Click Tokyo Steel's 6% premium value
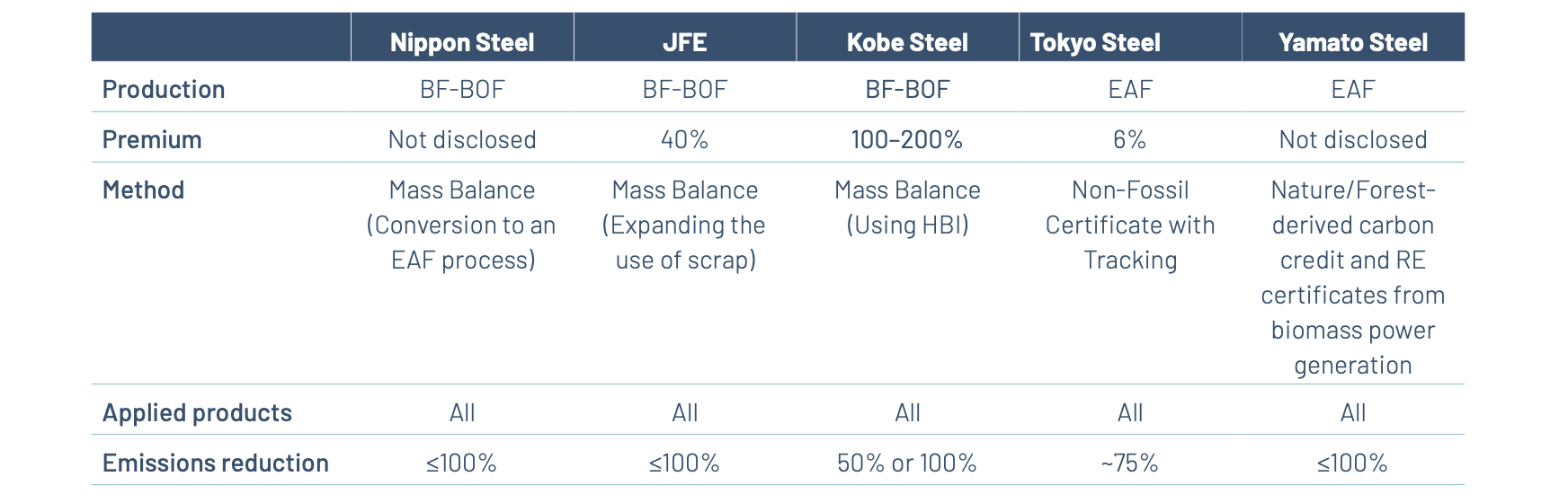This screenshot has width=1568, height=503. (1129, 139)
